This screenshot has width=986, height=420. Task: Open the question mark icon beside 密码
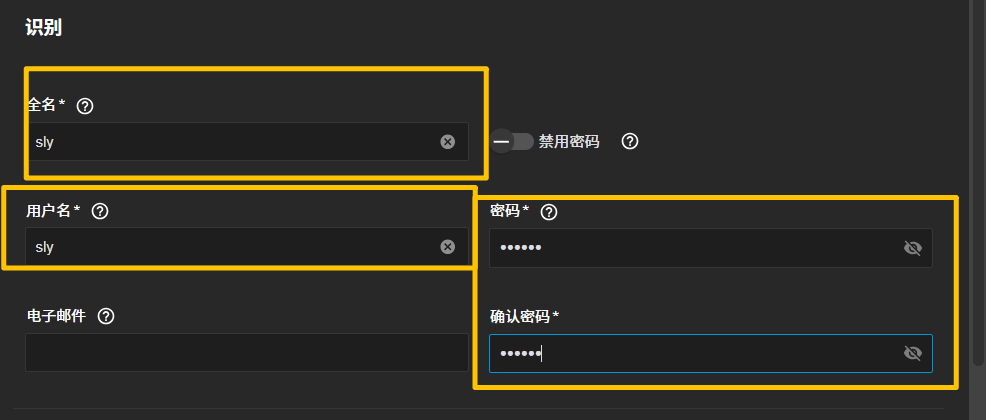point(549,212)
